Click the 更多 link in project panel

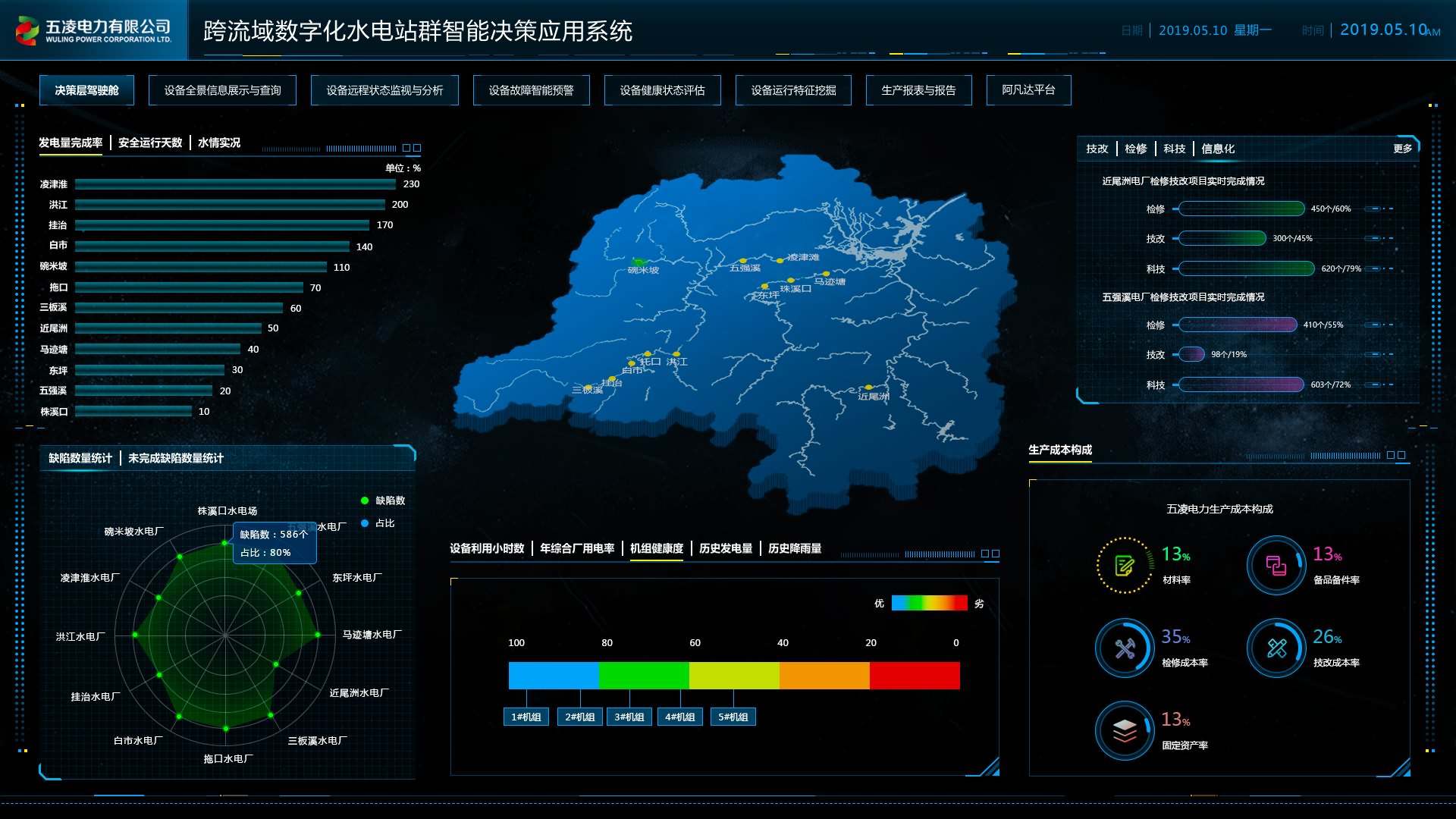tap(1402, 149)
